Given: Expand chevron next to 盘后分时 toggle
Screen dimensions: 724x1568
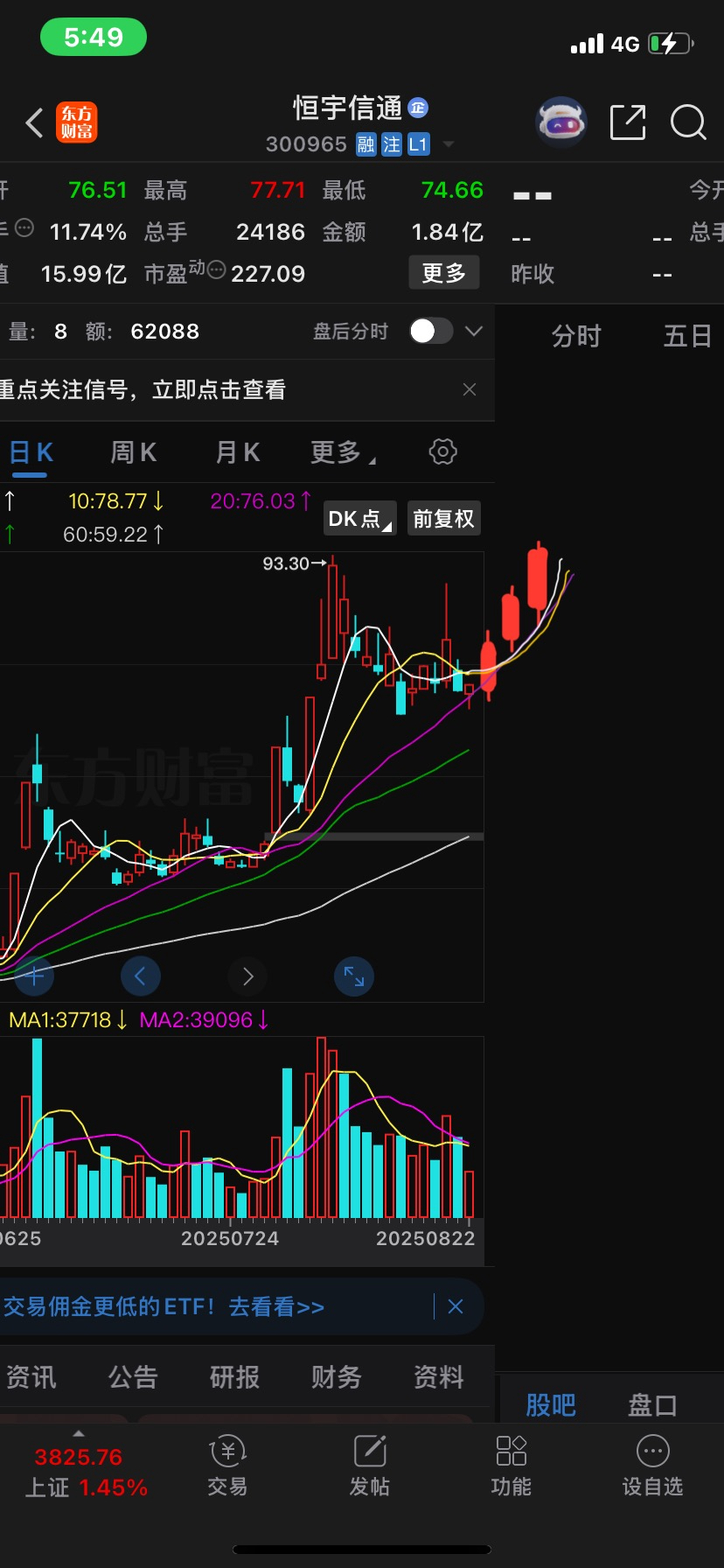Looking at the screenshot, I should [474, 331].
